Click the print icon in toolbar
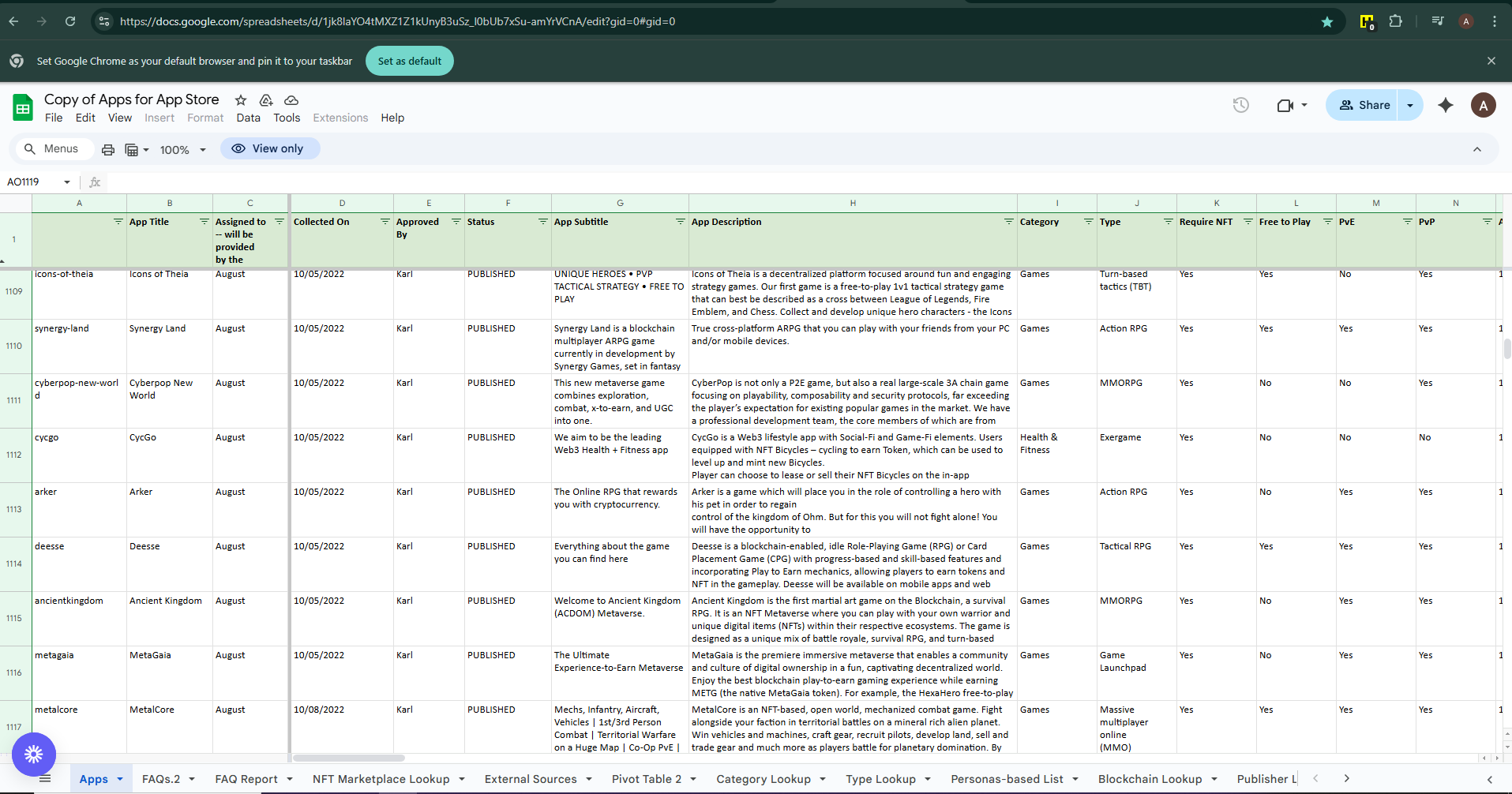 click(x=108, y=149)
